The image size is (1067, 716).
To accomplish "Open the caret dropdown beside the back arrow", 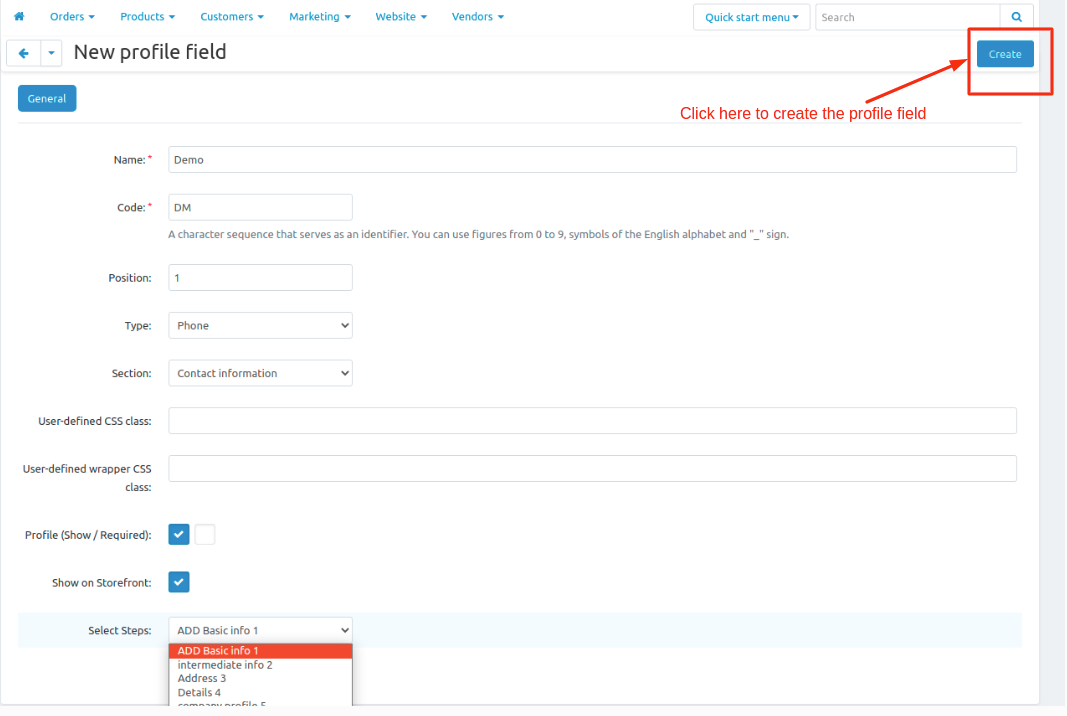I will (50, 54).
